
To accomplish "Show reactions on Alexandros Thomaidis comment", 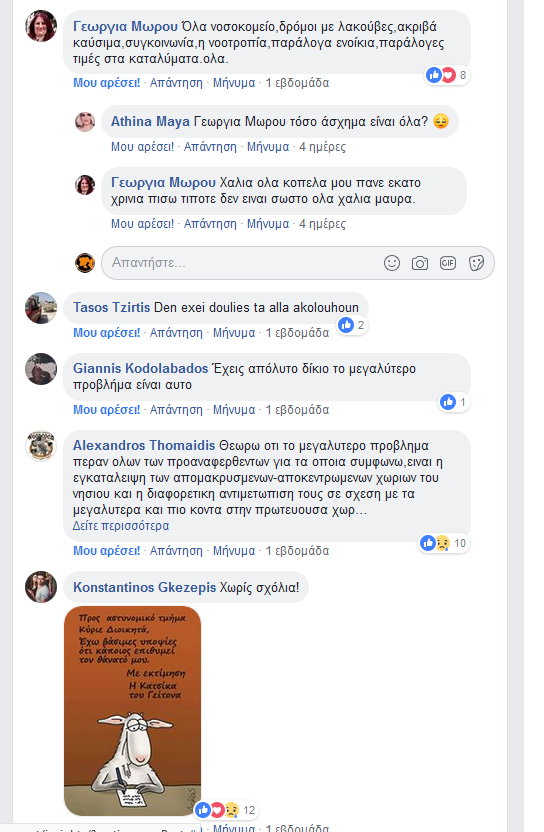I will click(444, 543).
